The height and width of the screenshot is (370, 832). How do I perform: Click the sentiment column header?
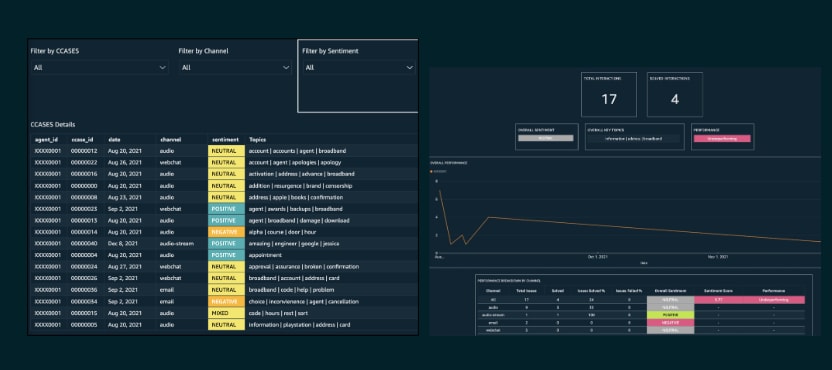point(226,140)
